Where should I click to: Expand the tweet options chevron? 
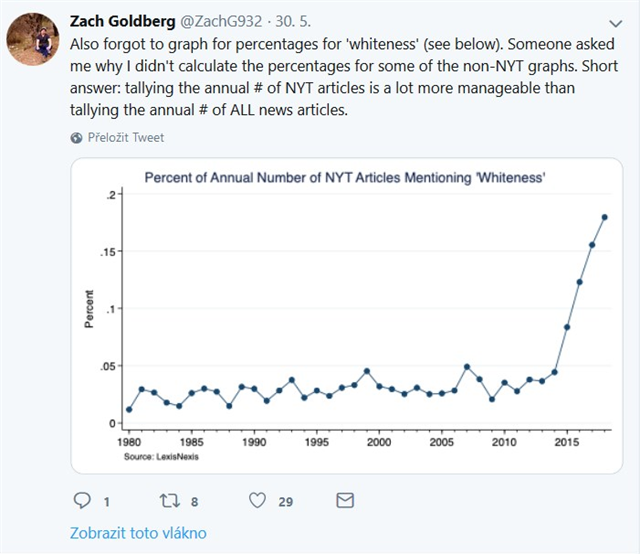point(614,22)
